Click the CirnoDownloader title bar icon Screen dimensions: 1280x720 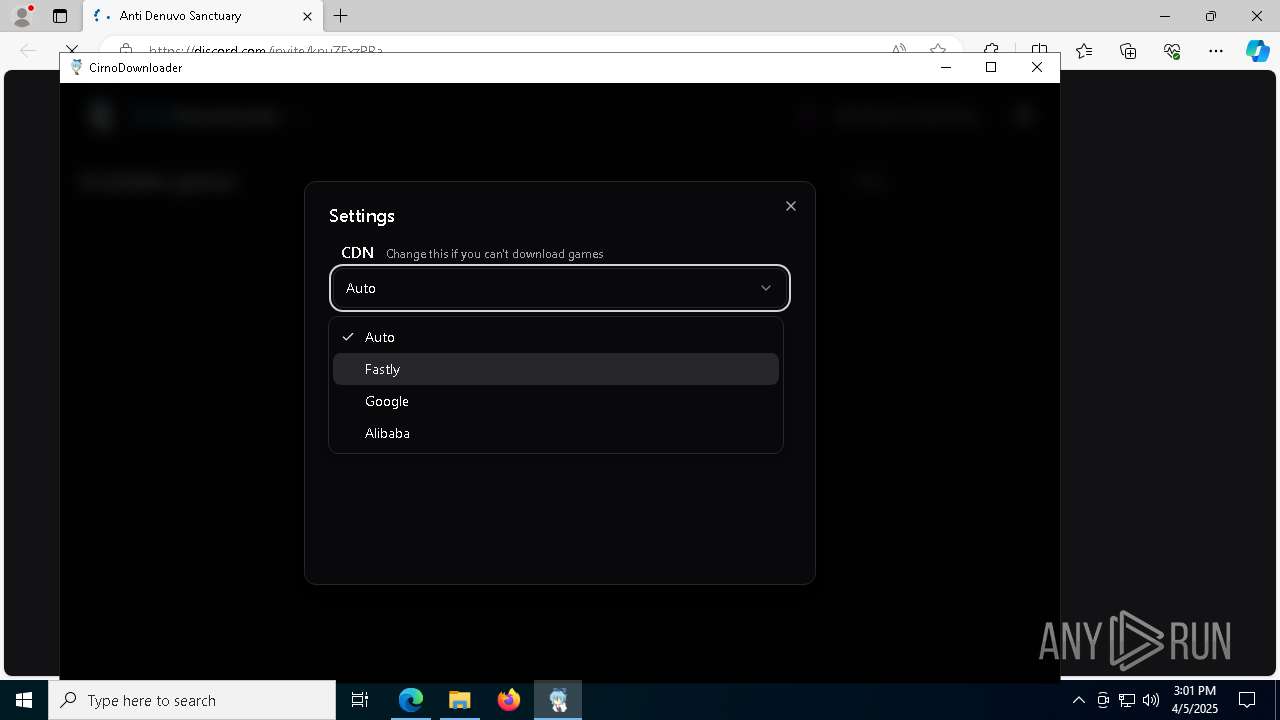pyautogui.click(x=76, y=67)
